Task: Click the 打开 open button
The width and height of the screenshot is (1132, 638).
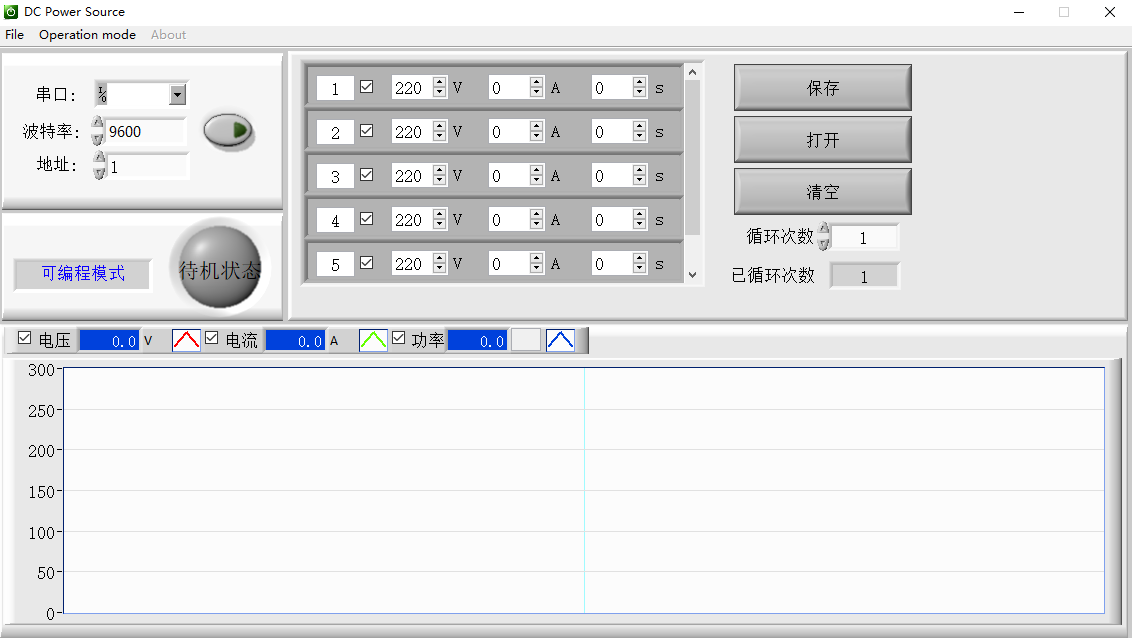Action: point(822,139)
